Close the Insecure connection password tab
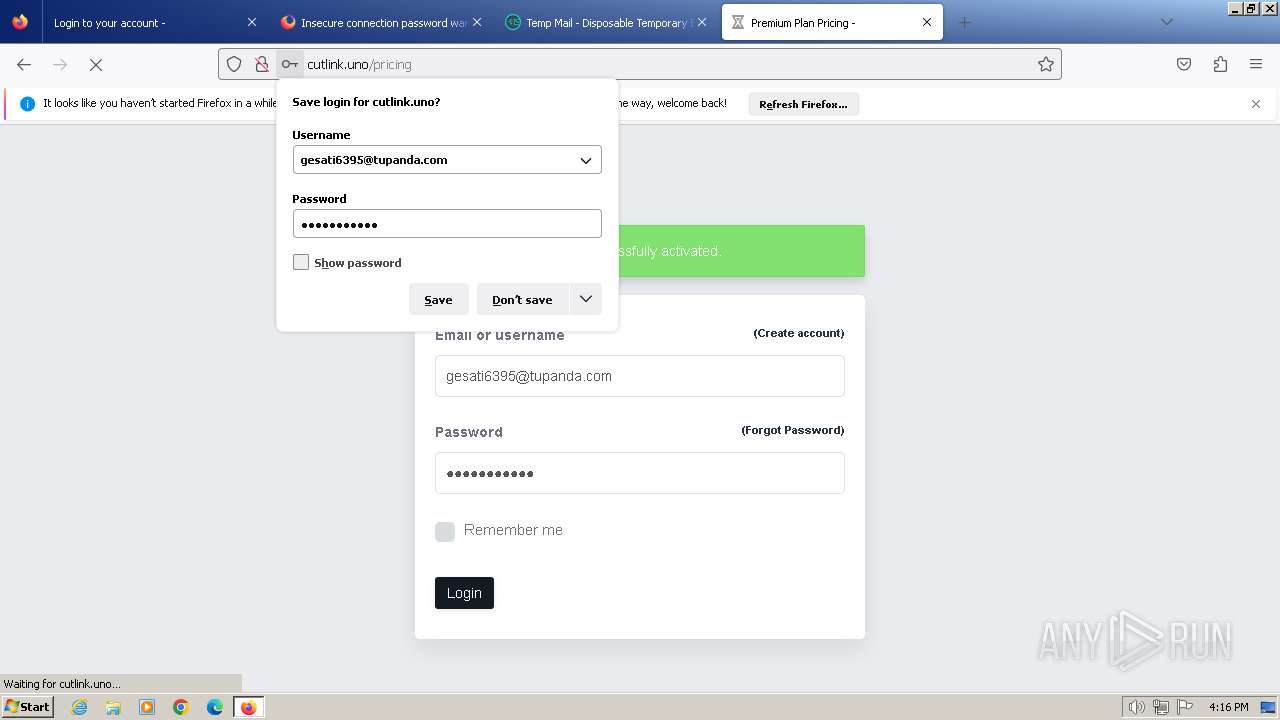The height and width of the screenshot is (720, 1280). click(x=477, y=22)
